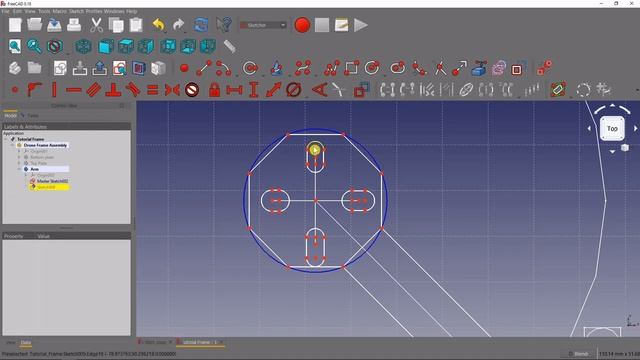Image resolution: width=640 pixels, height=360 pixels.
Task: Apply the symmetric constraint
Action: point(172,89)
